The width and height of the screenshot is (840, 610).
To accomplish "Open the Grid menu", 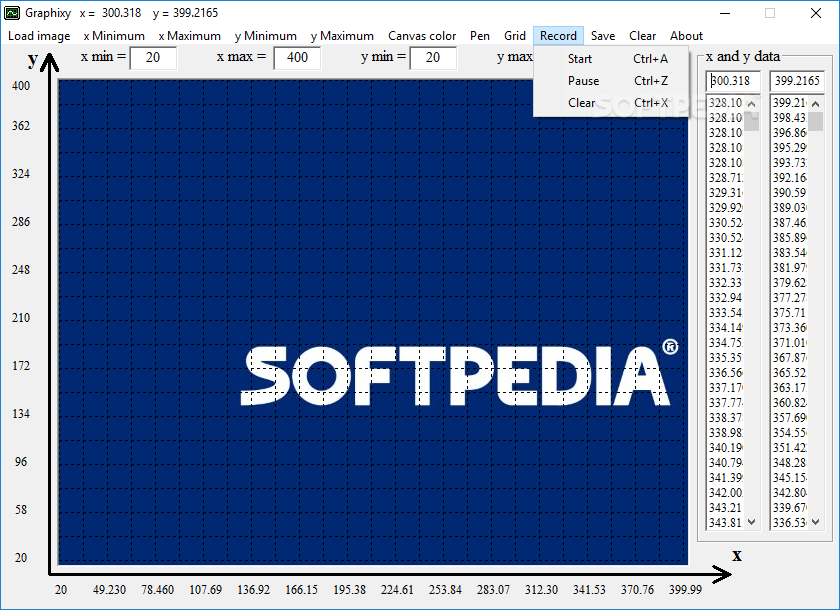I will 515,36.
